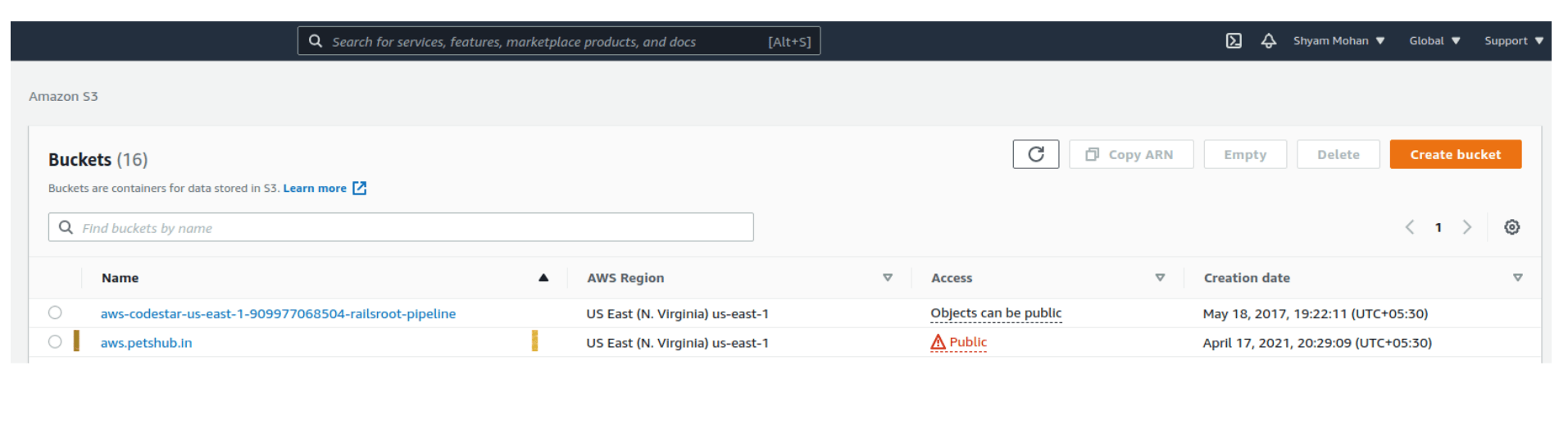Open the Global region menu

tap(1434, 41)
